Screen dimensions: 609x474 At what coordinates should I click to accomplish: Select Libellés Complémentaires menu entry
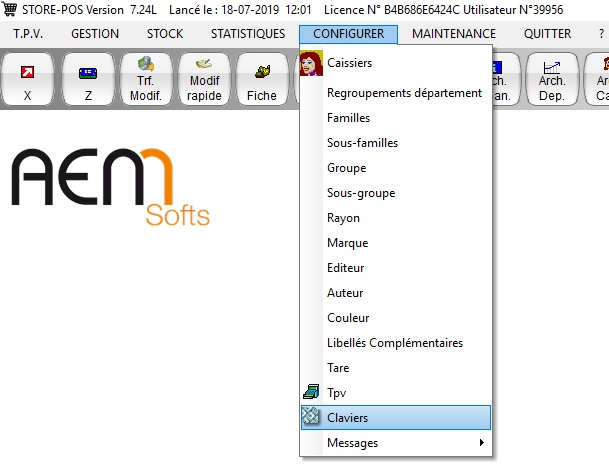pos(394,342)
